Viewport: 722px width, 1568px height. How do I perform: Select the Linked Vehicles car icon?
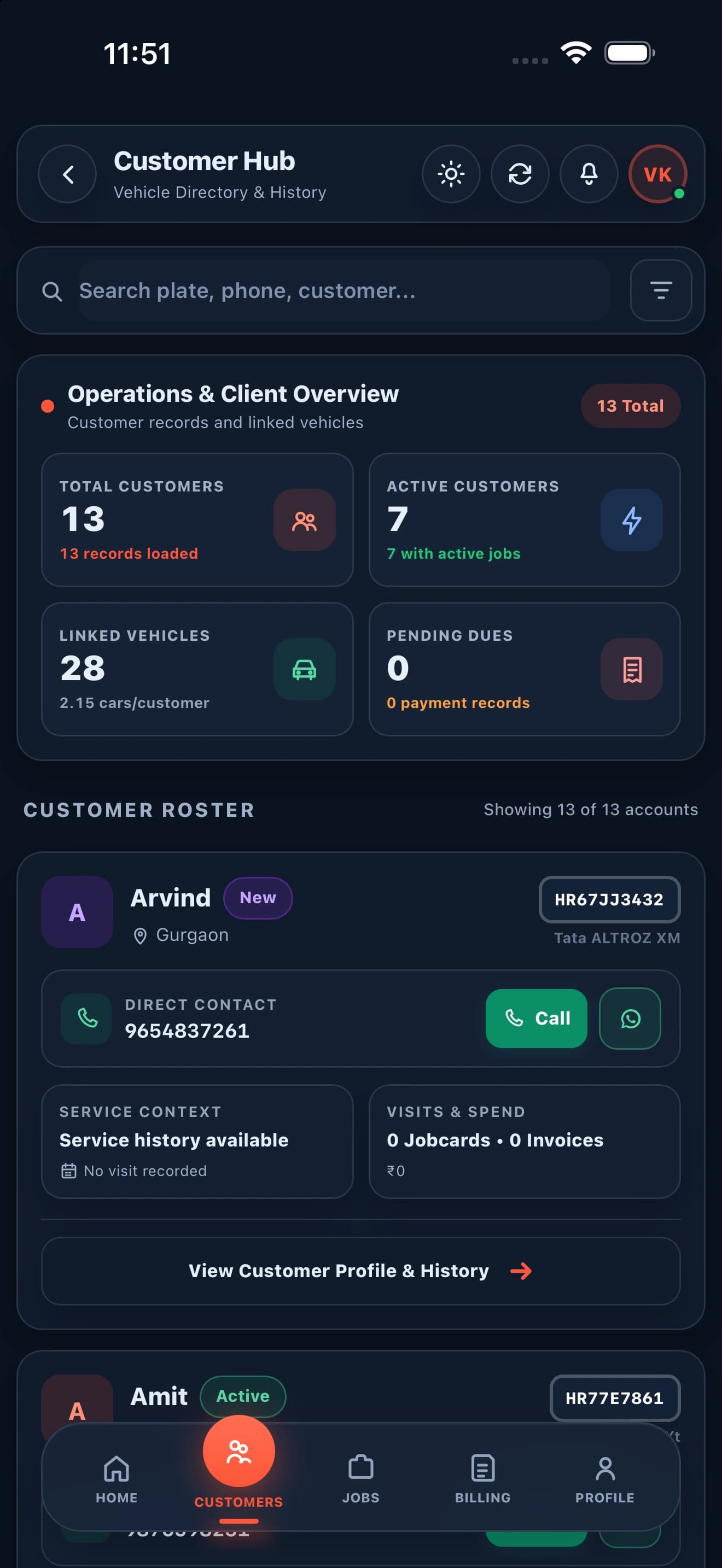(x=304, y=670)
